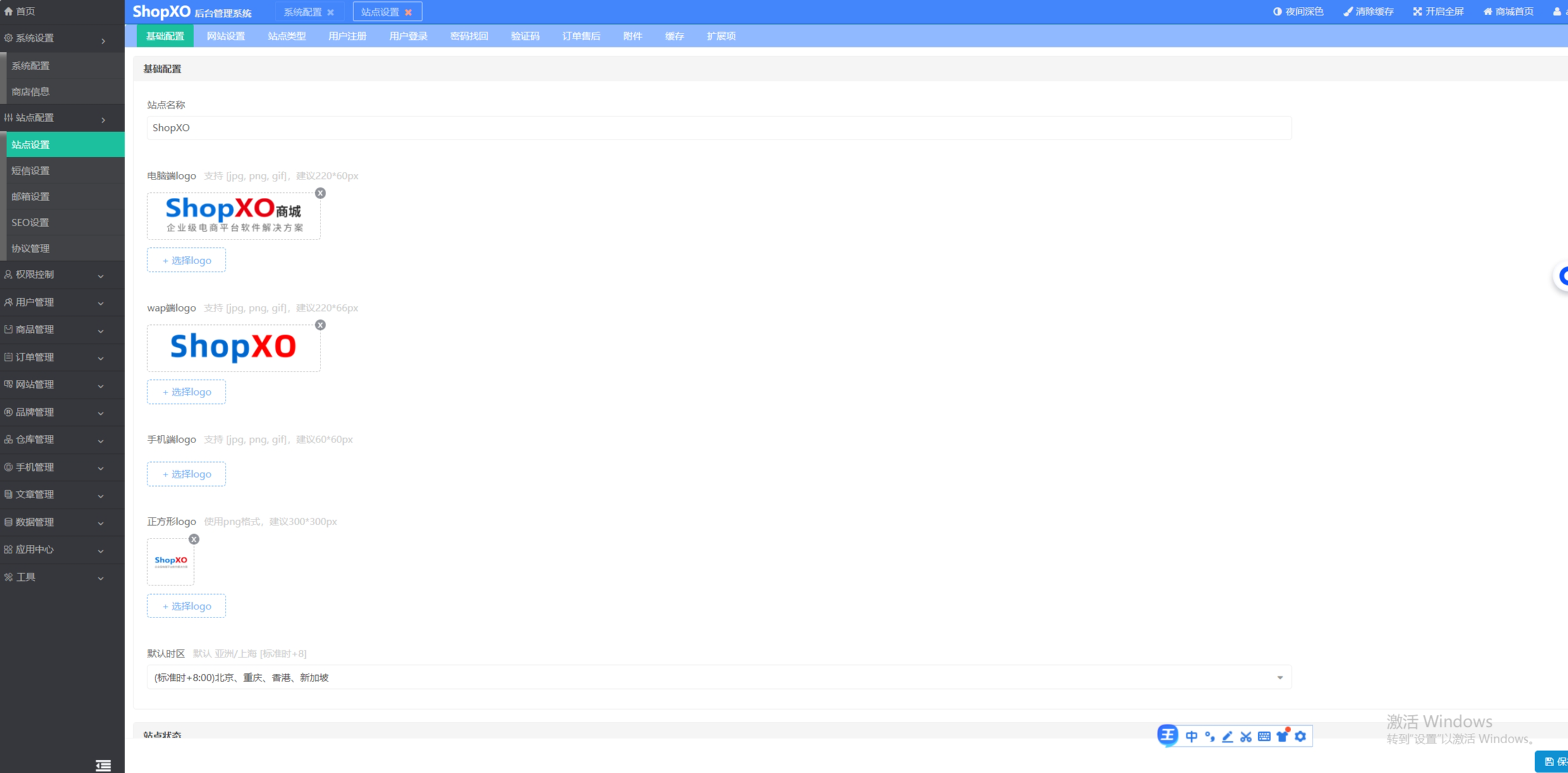Remove the 正方形logo image
This screenshot has width=1568, height=773.
[x=194, y=539]
